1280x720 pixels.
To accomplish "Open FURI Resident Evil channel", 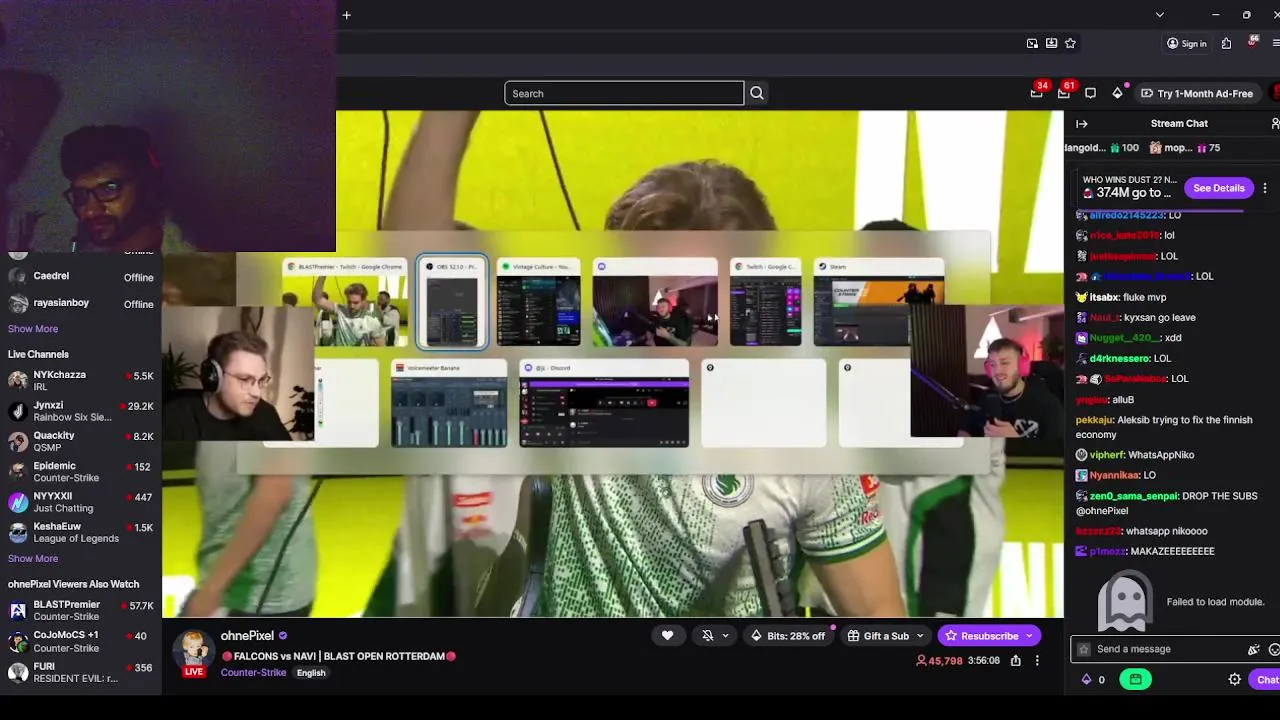I will pos(81,672).
